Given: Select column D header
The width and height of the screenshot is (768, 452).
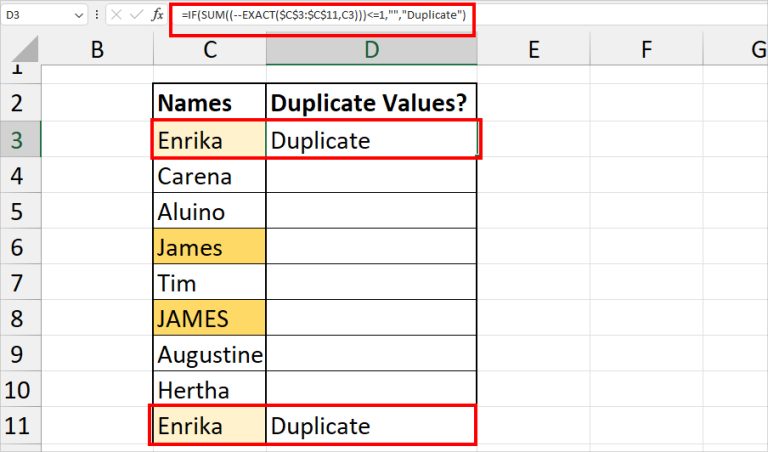Looking at the screenshot, I should pyautogui.click(x=372, y=49).
